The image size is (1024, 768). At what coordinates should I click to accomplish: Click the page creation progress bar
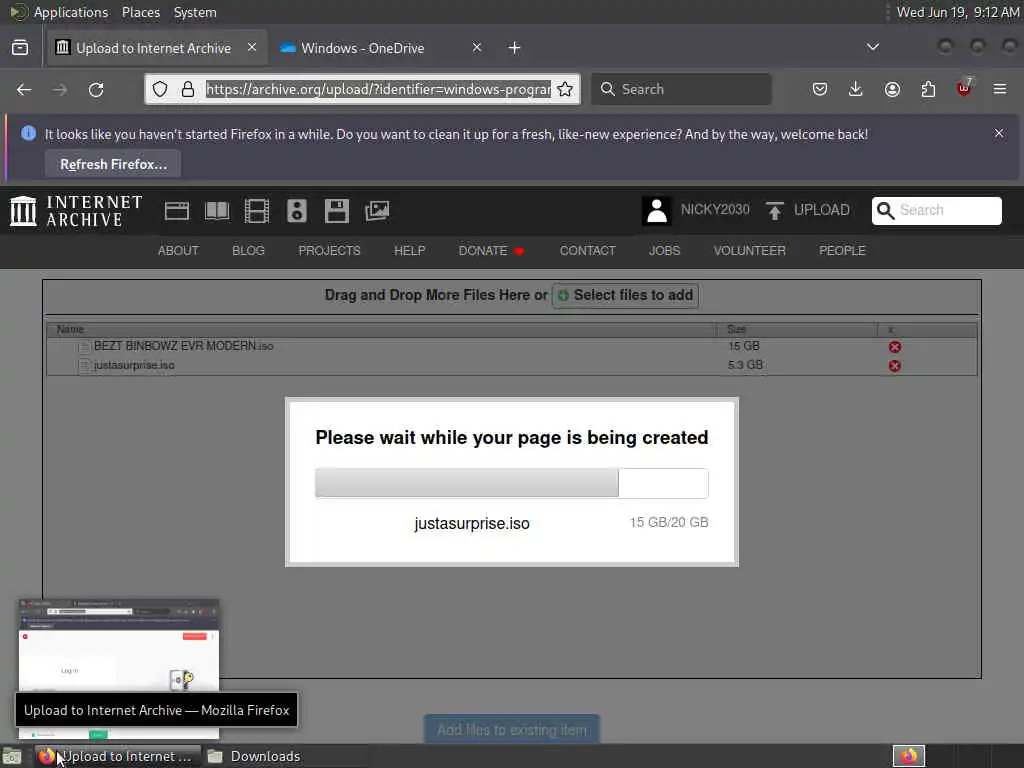pos(511,483)
